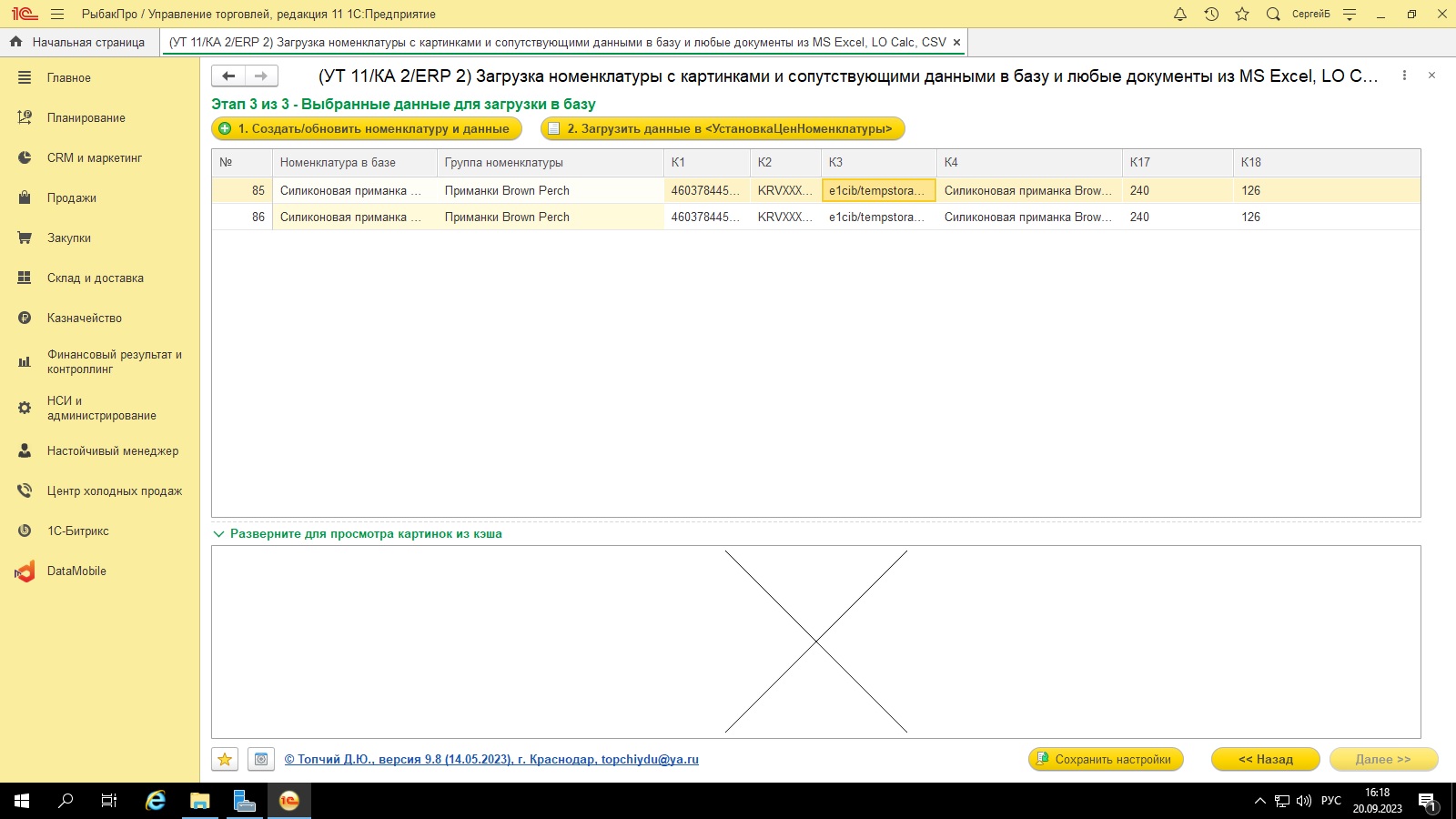This screenshot has height=819, width=1456.
Task: Click the << Назад button
Action: (x=1266, y=759)
